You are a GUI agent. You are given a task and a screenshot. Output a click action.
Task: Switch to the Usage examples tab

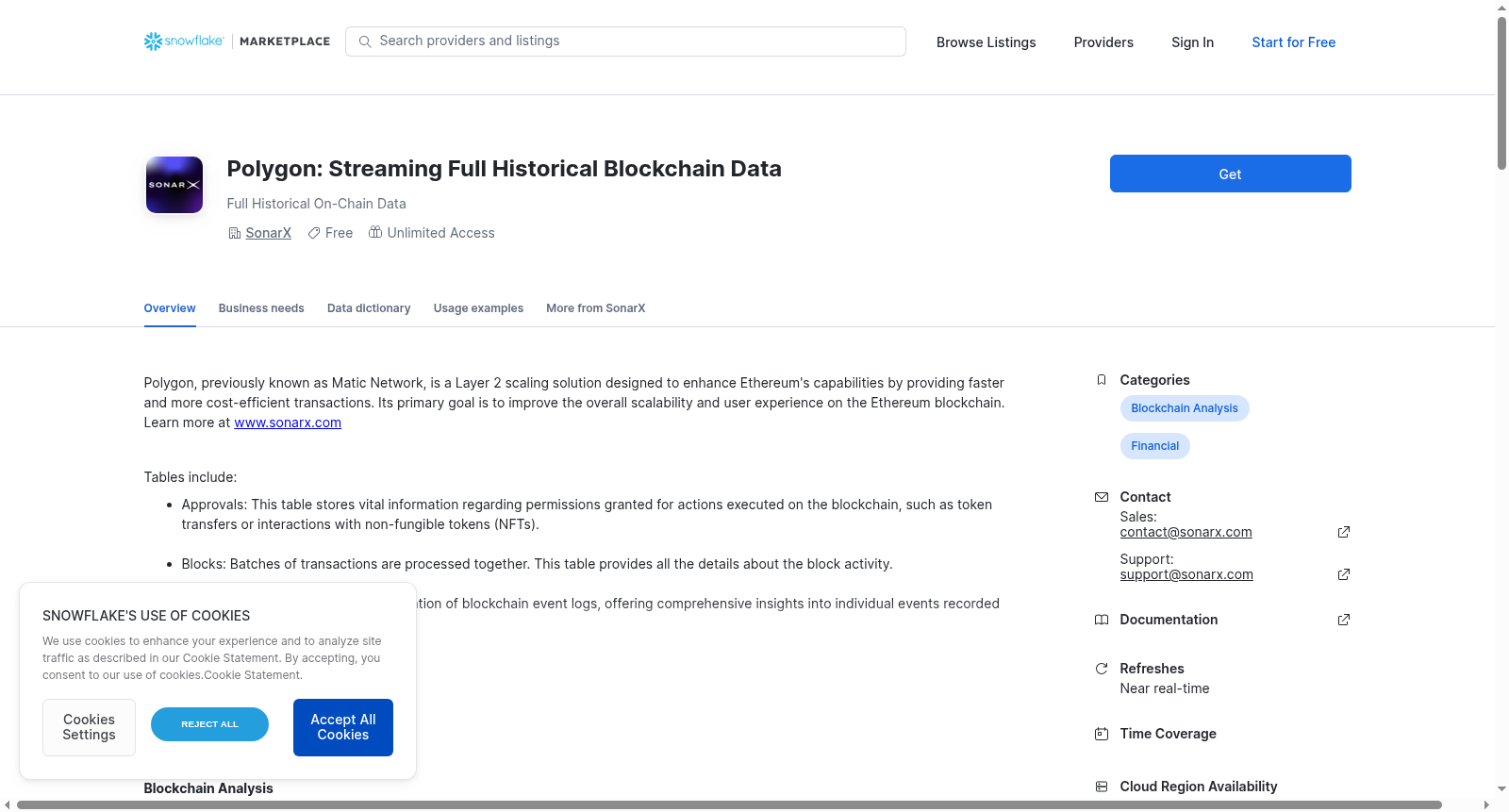point(478,308)
